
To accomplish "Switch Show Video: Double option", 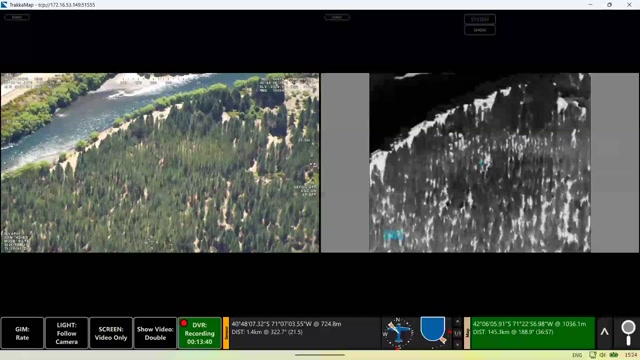I will tap(155, 333).
